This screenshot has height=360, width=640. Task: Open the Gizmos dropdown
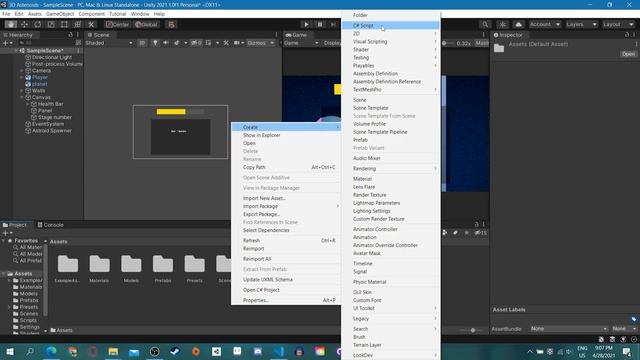[260, 43]
